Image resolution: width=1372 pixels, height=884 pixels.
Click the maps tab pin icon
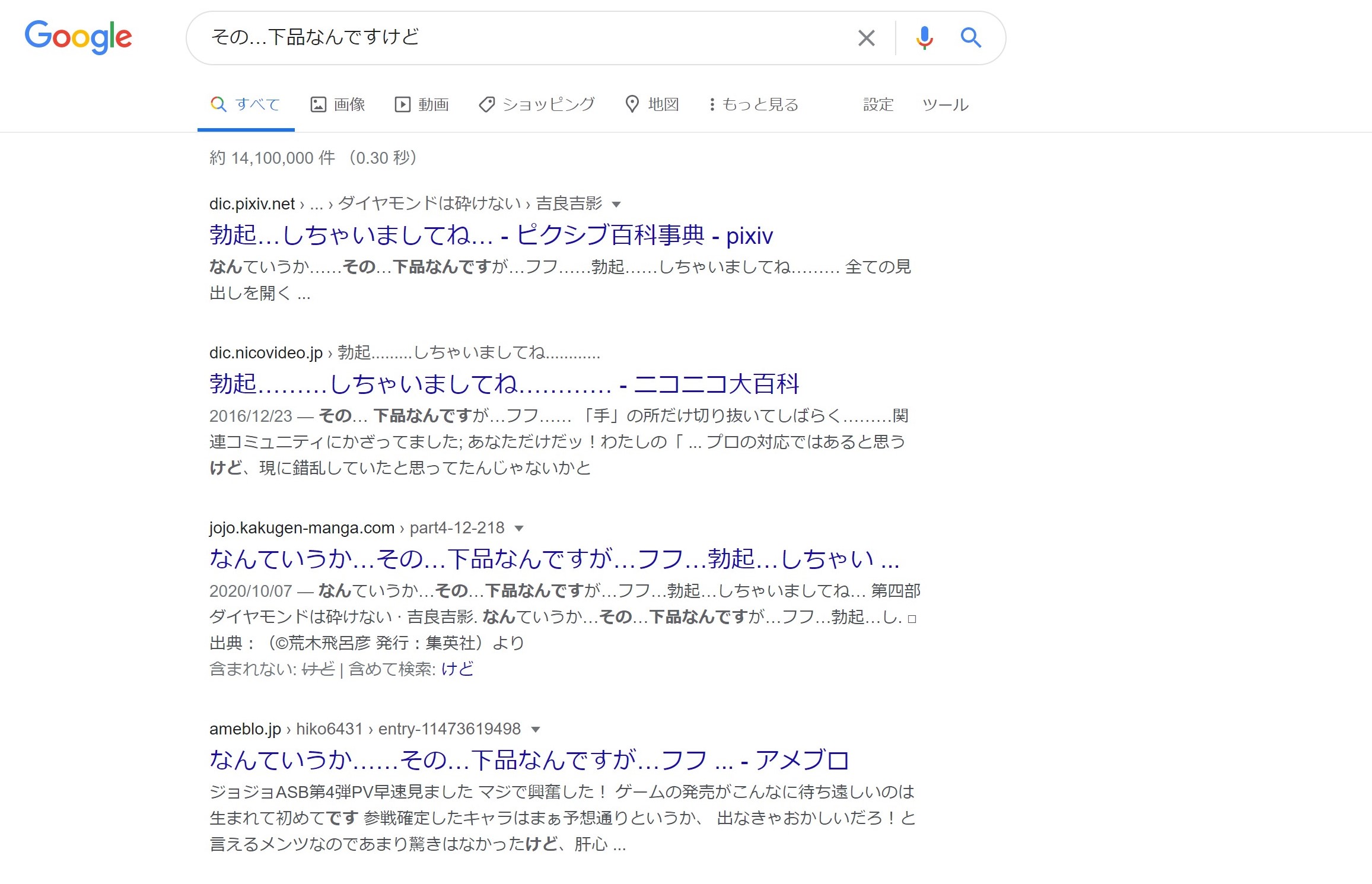[632, 104]
